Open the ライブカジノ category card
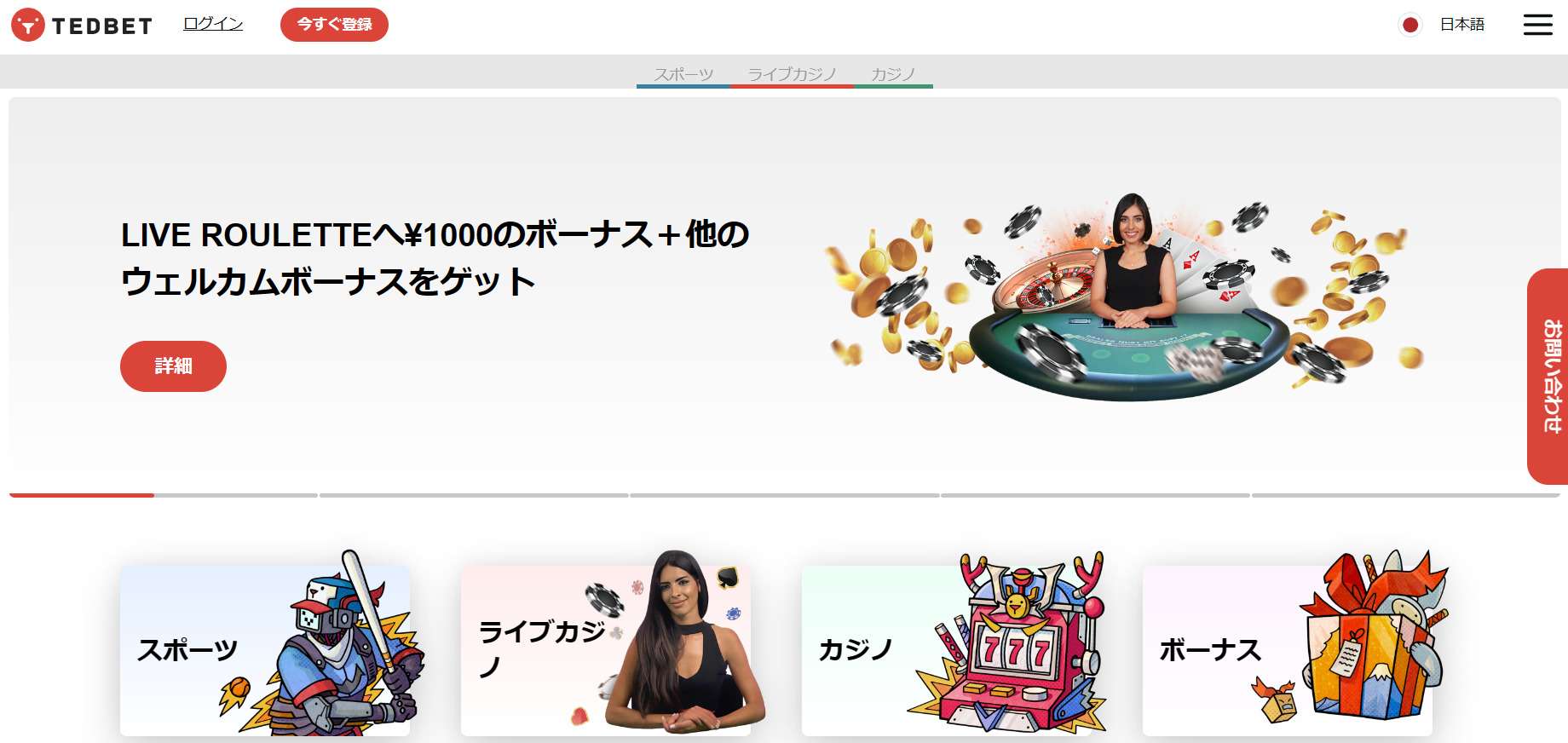Image resolution: width=1568 pixels, height=743 pixels. (606, 650)
